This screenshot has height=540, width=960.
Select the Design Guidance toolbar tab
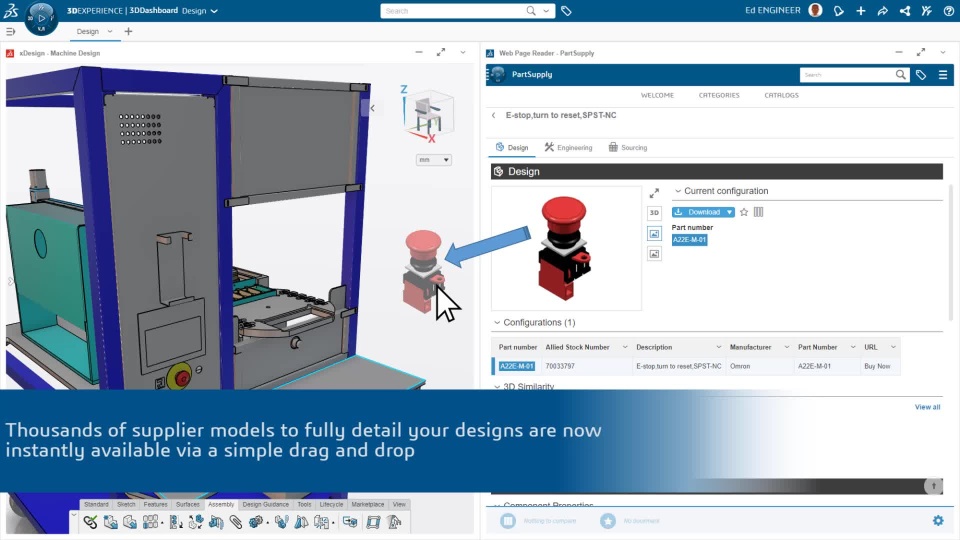(266, 504)
